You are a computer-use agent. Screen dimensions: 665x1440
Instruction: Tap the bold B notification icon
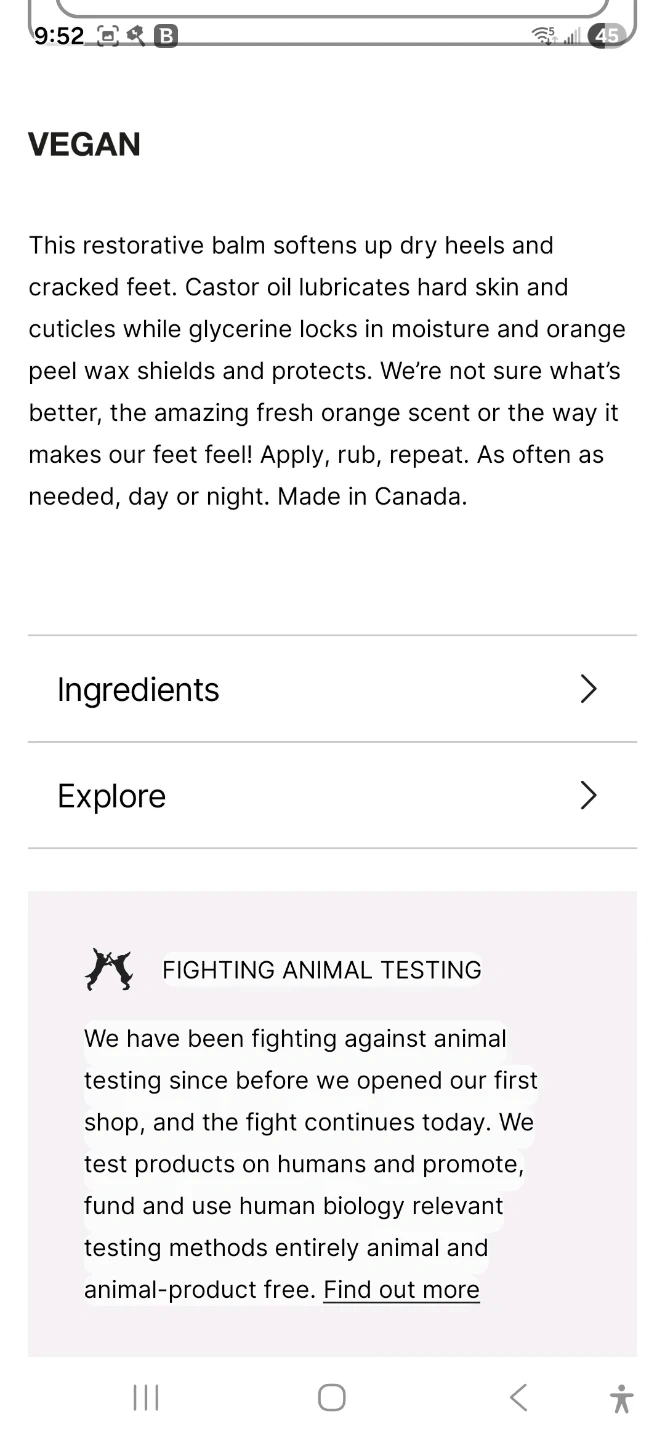(x=166, y=36)
